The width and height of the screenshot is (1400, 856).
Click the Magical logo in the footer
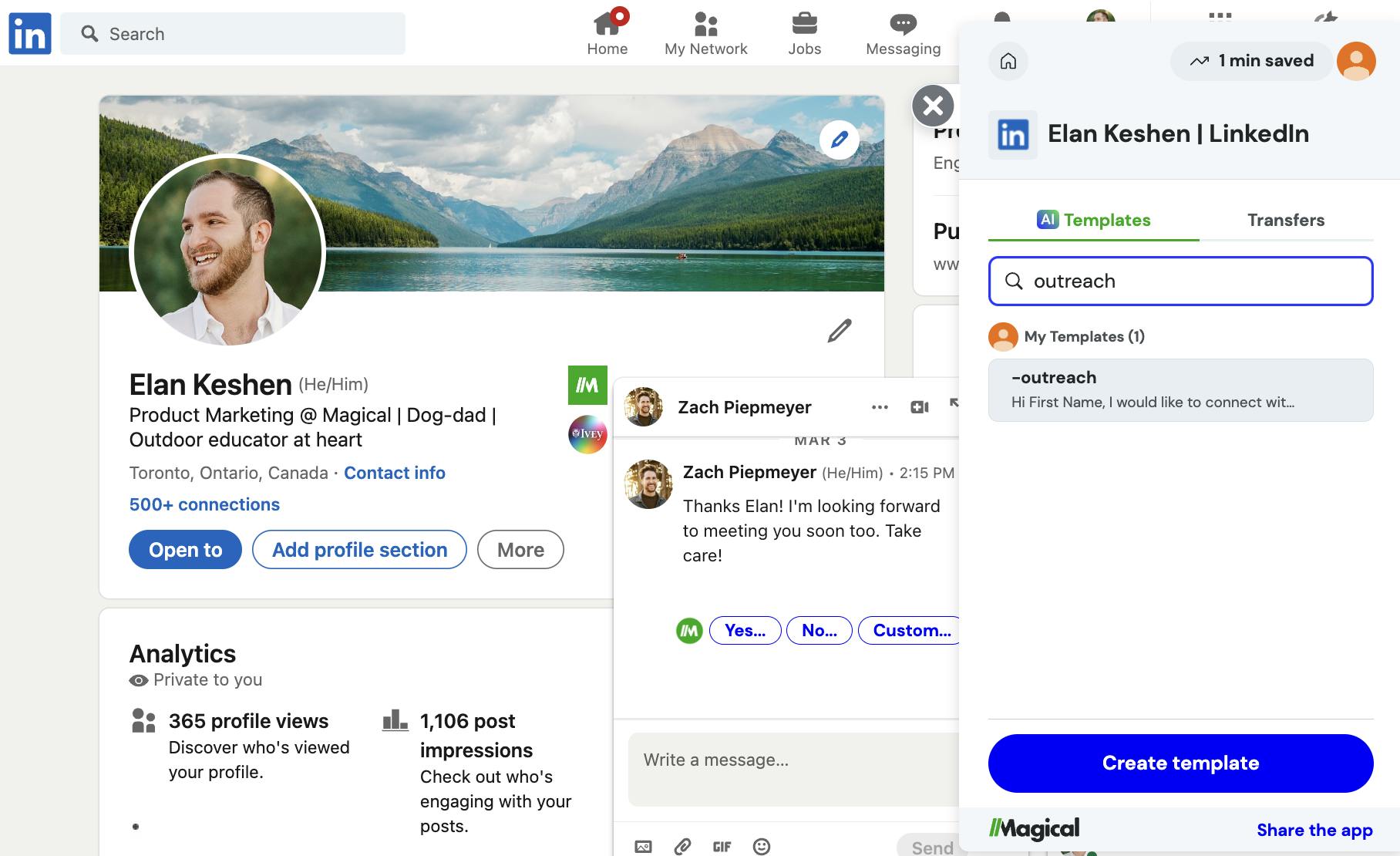tap(1035, 829)
